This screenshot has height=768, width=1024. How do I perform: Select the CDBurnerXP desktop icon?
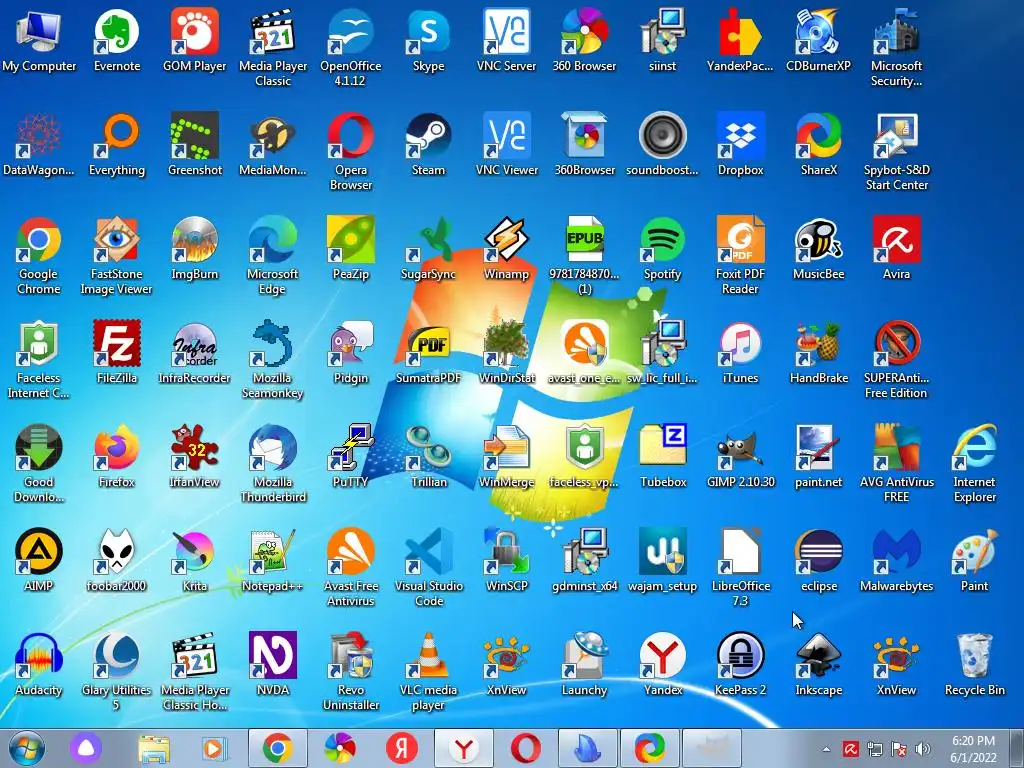pos(818,40)
